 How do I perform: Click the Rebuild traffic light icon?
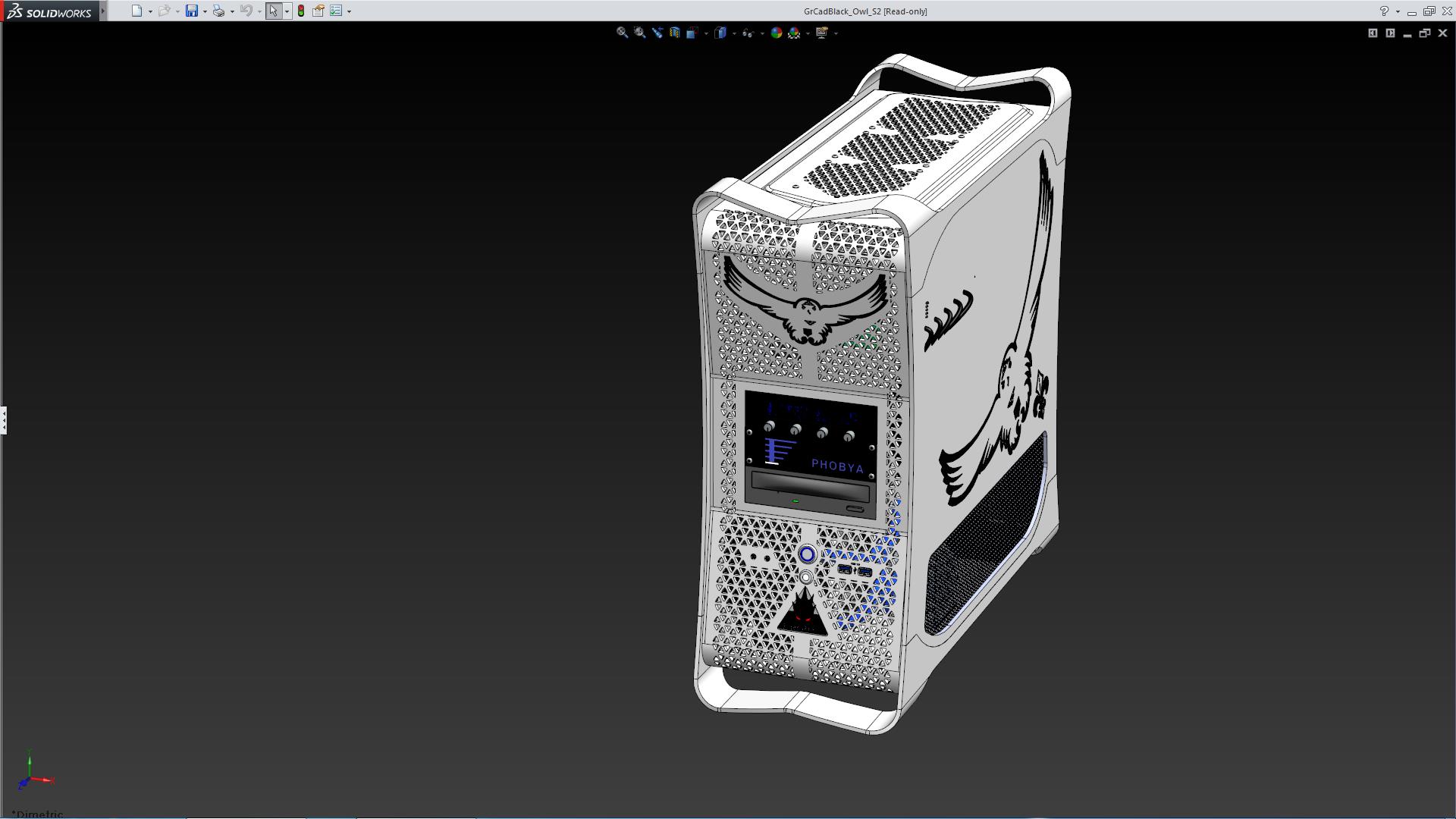coord(301,11)
